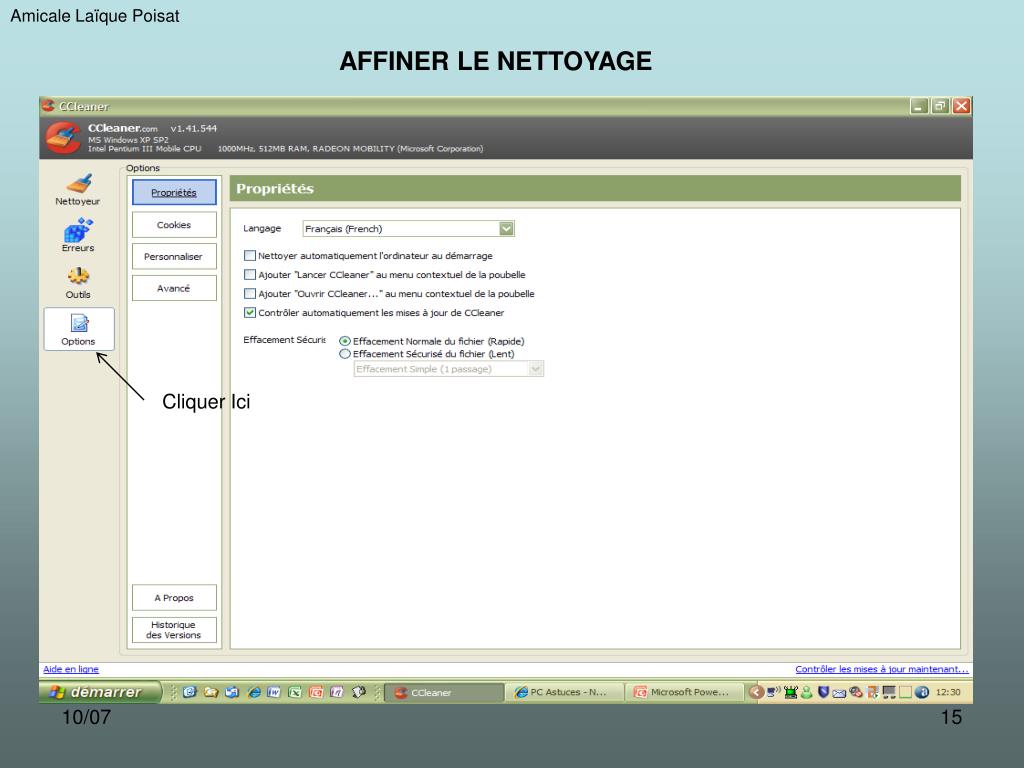Click the CCleaner logo in header

pyautogui.click(x=63, y=137)
